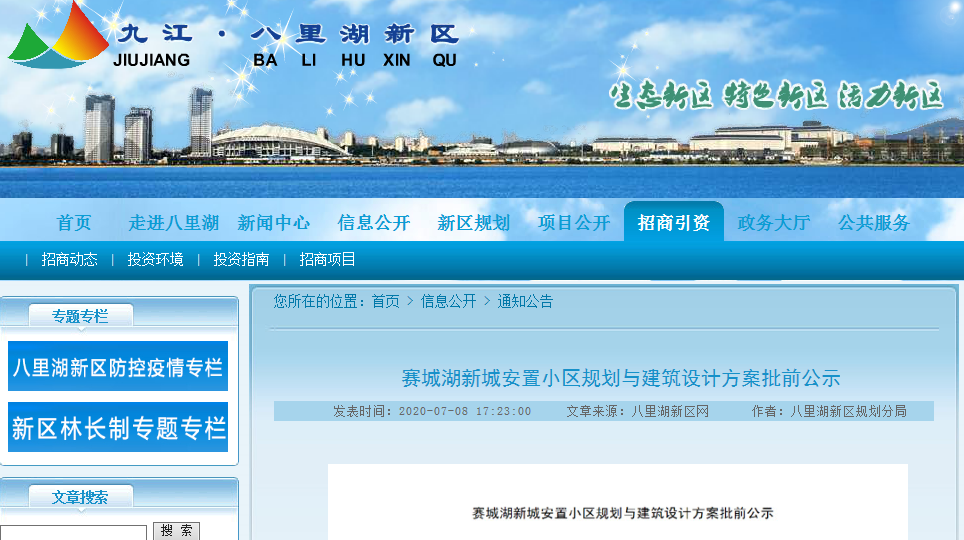Select the 专题专栏 panel heading
The width and height of the screenshot is (964, 540).
click(81, 316)
